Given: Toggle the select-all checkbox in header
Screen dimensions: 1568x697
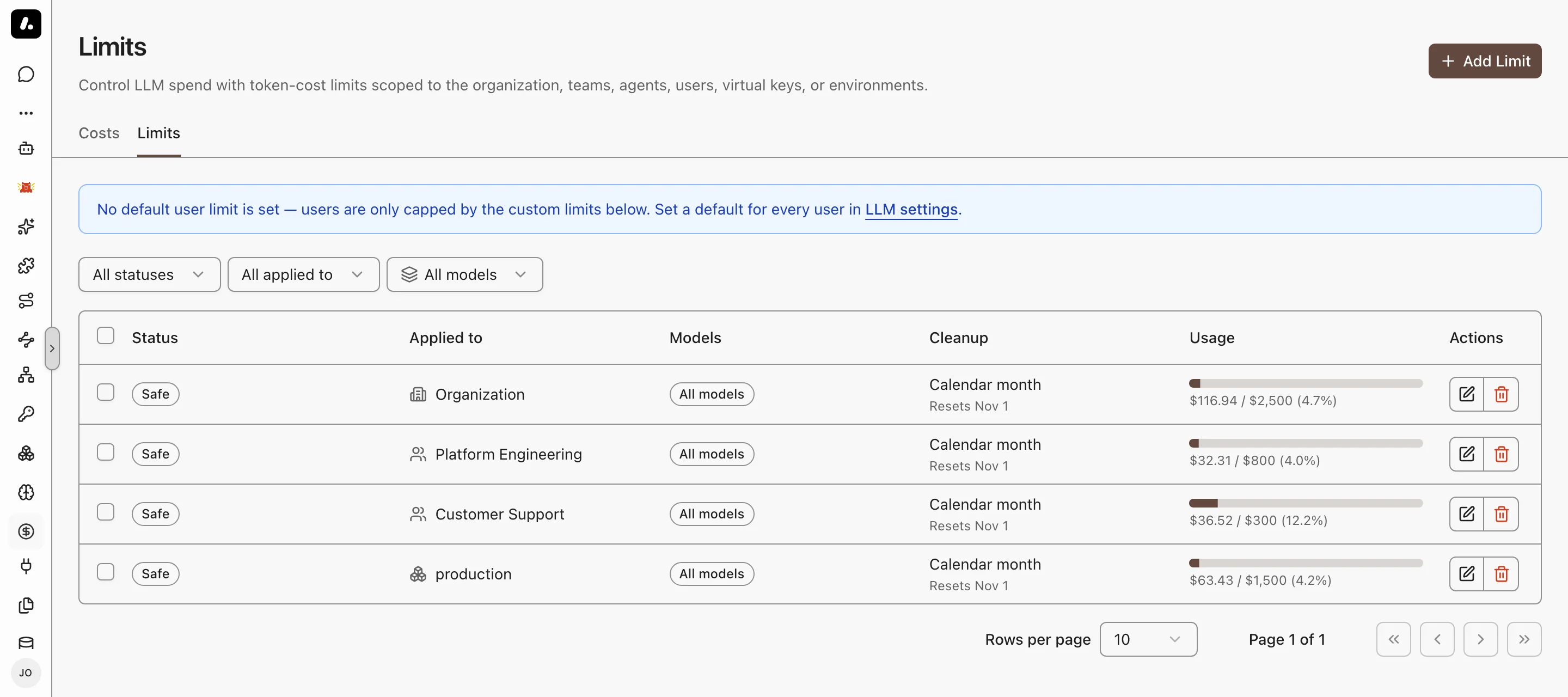Looking at the screenshot, I should pos(106,336).
